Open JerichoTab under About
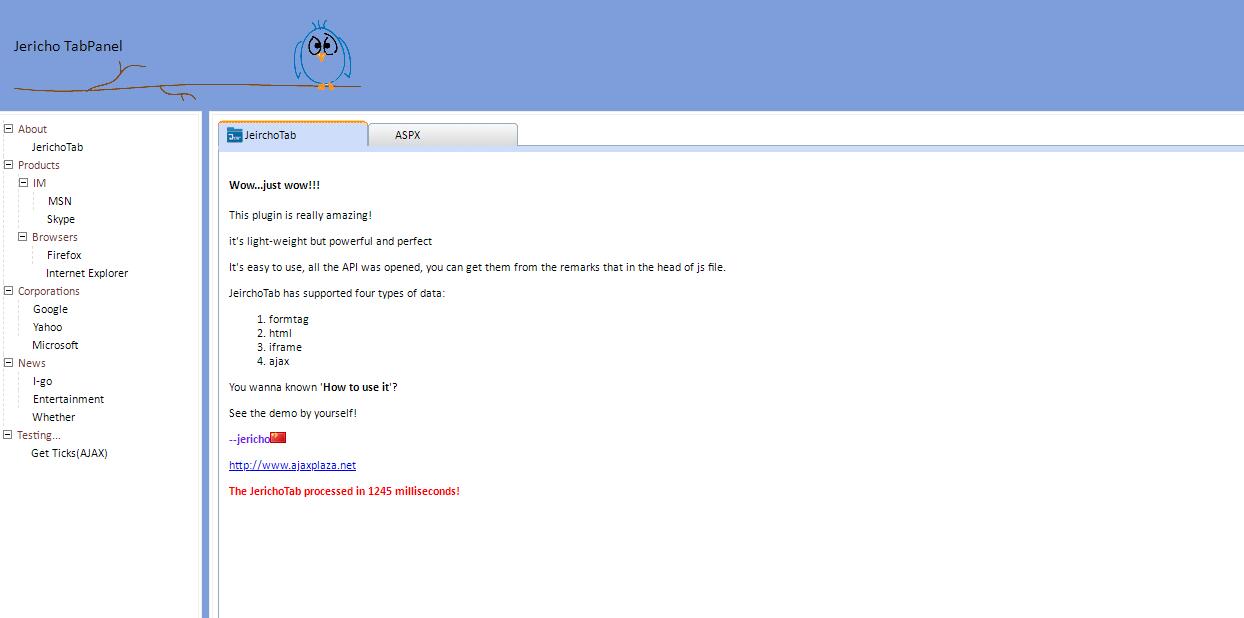The image size is (1244, 618). 57,147
